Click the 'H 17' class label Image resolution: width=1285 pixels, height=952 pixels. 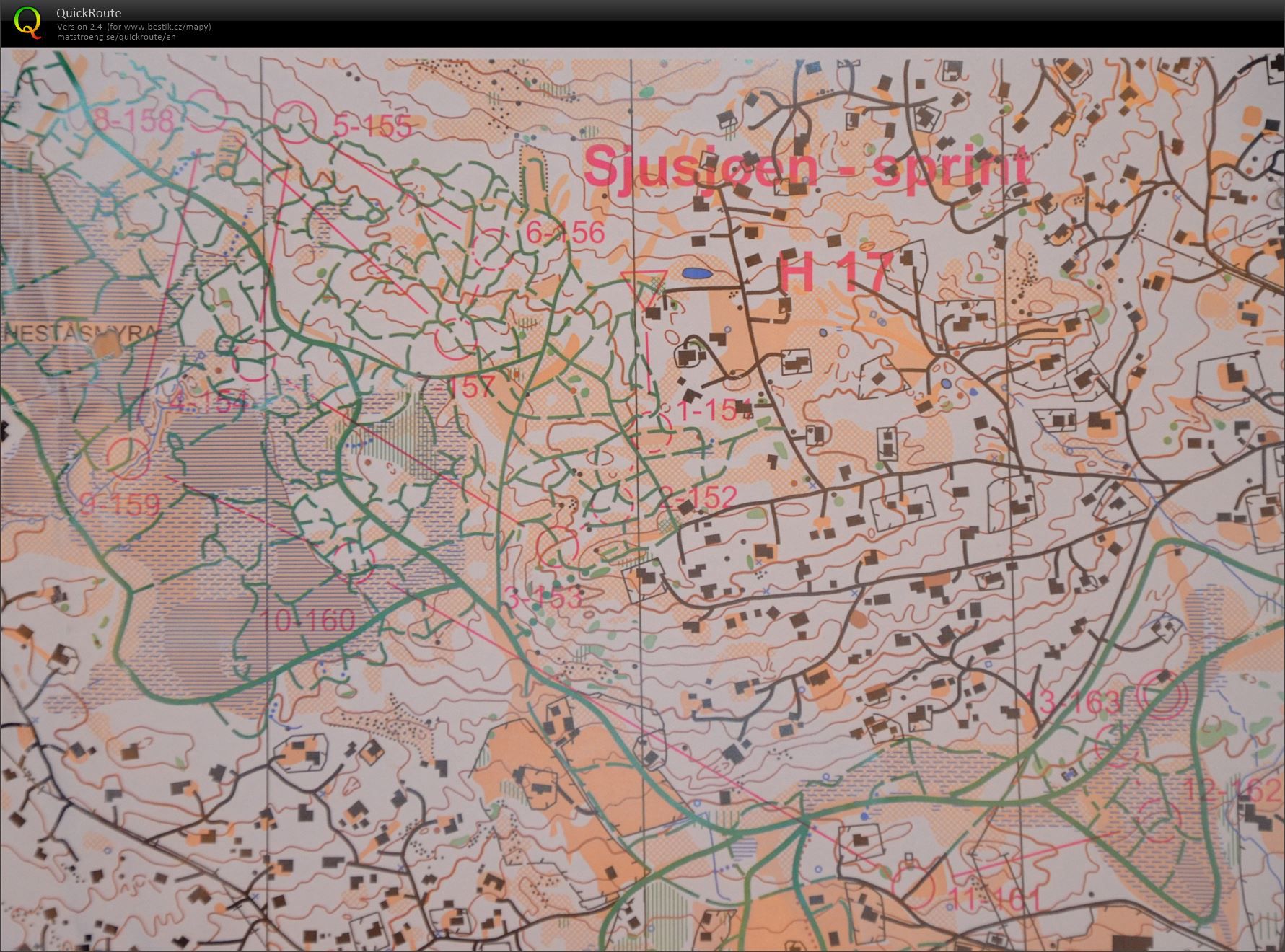(x=836, y=272)
